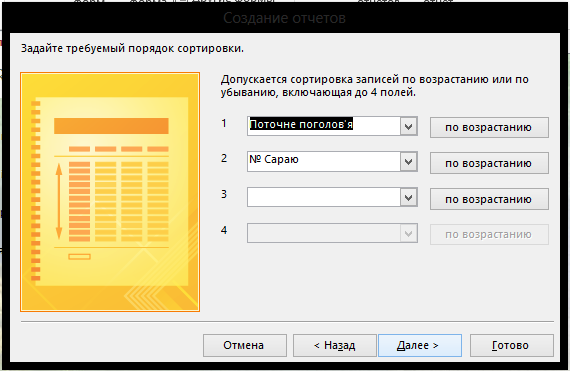Open dropdown arrow for sort field 3
This screenshot has width=570, height=371.
tap(409, 197)
